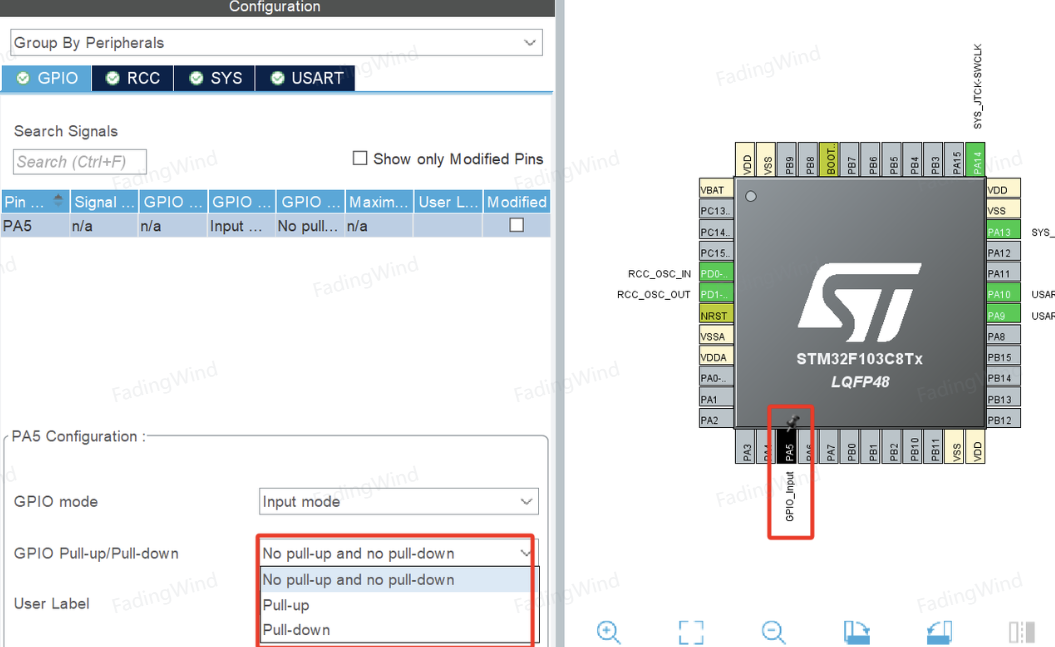
Task: Collapse the GPIO Pull-up/Pull-down dropdown
Action: pyautogui.click(x=525, y=553)
